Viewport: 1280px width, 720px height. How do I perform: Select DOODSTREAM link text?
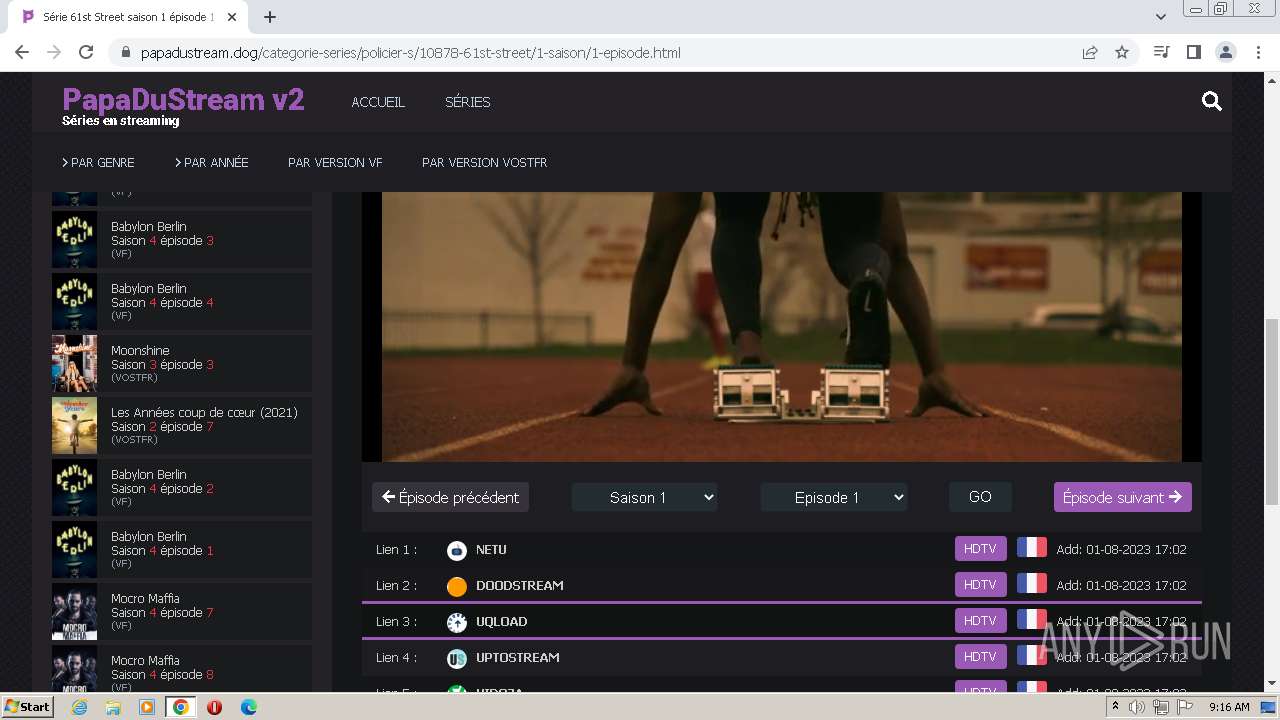[x=520, y=586]
